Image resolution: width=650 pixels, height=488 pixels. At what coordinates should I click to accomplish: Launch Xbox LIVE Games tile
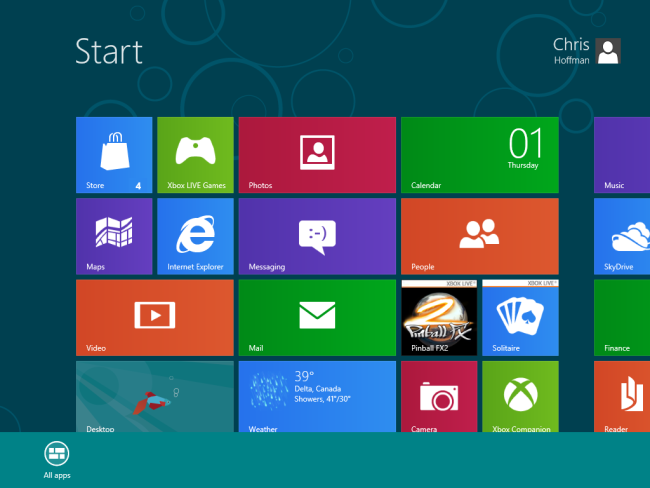(x=195, y=155)
